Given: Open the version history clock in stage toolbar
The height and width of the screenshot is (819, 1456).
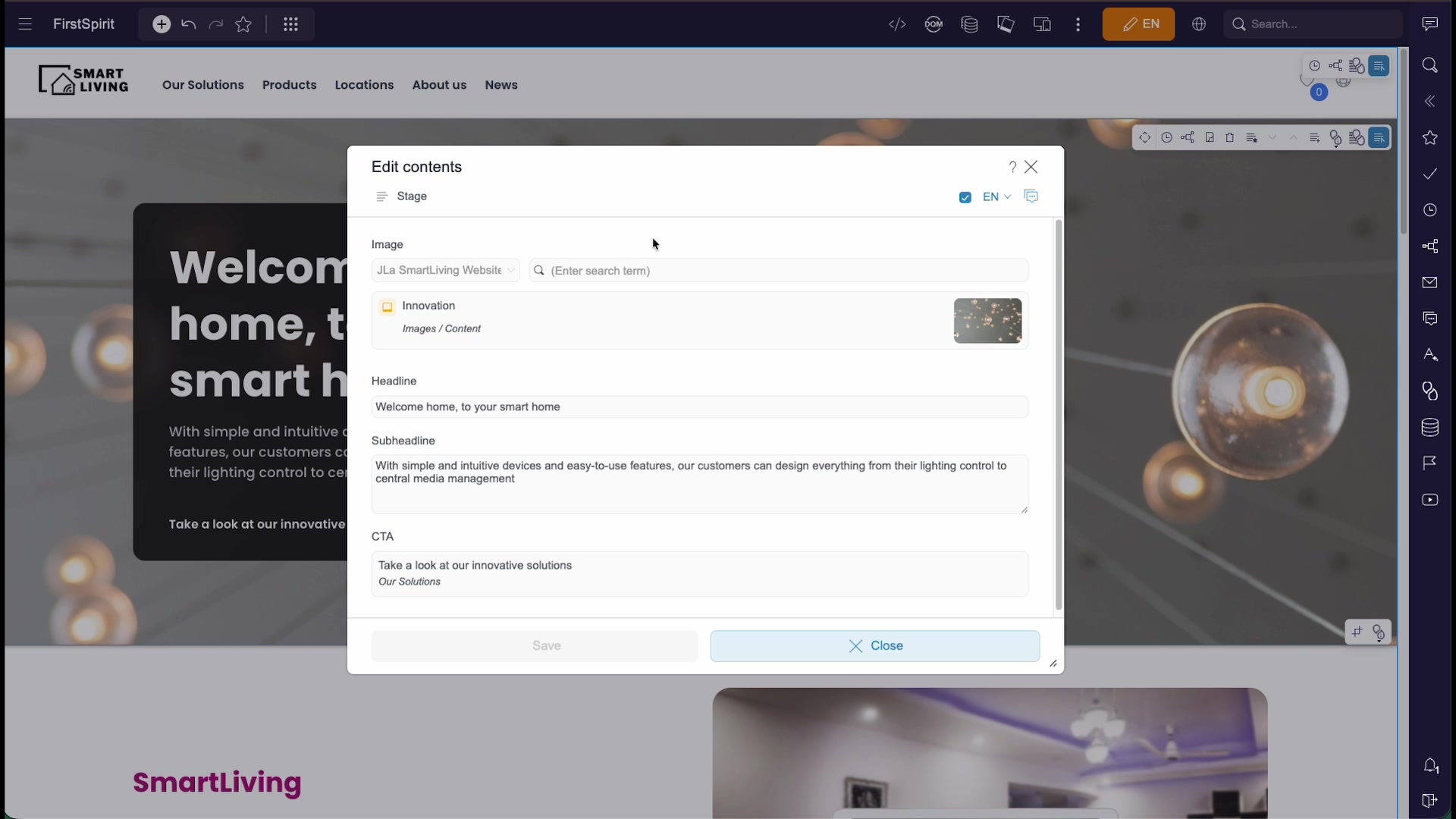Looking at the screenshot, I should point(1166,137).
